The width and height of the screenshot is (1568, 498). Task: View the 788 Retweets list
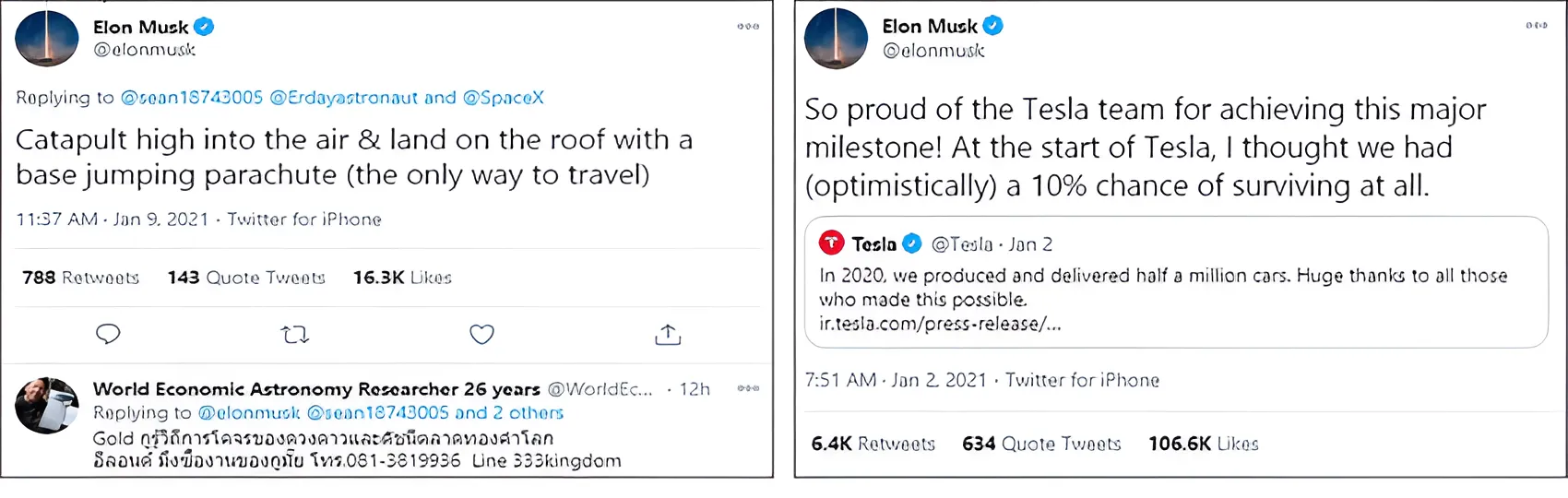point(80,278)
